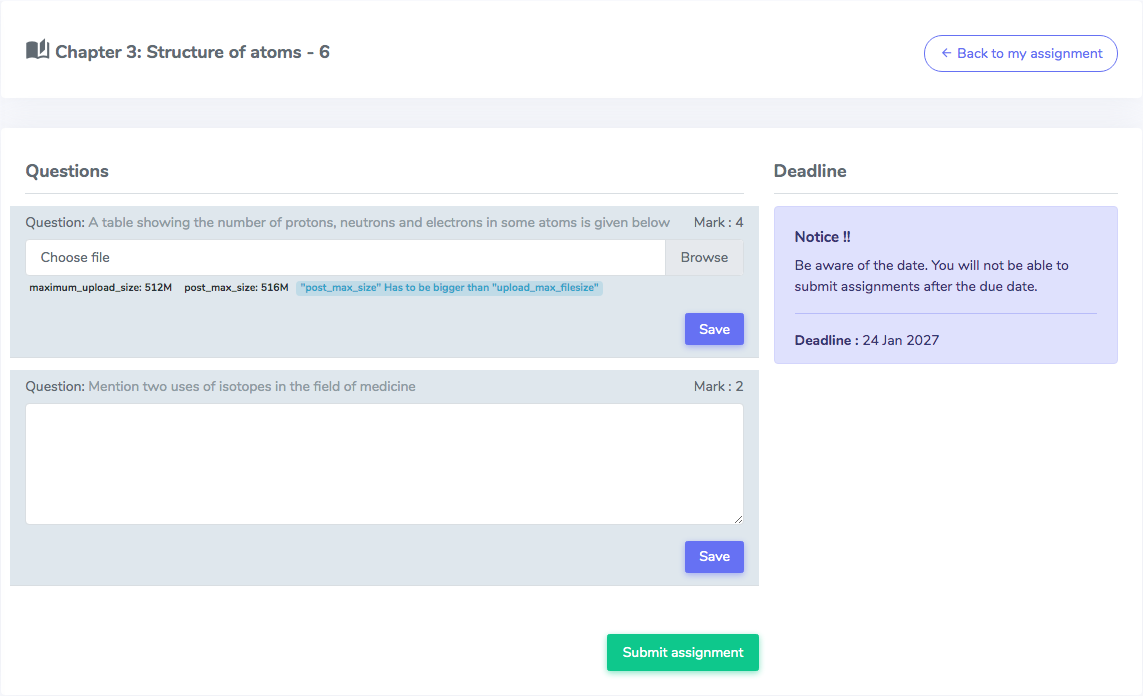Submit the assignment
Viewport: 1143px width, 696px height.
(x=682, y=652)
